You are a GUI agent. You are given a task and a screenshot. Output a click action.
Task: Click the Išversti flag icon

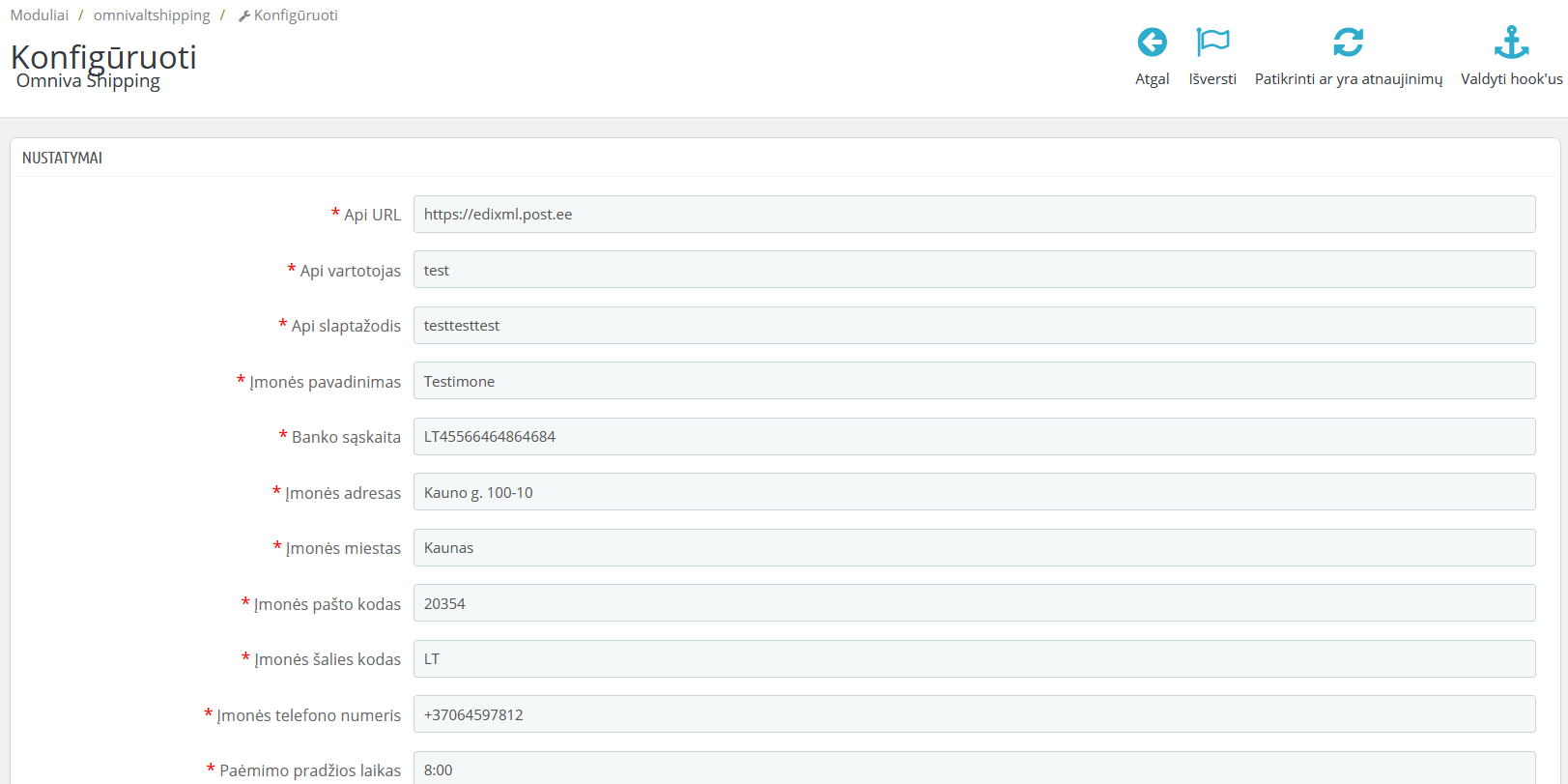1212,43
